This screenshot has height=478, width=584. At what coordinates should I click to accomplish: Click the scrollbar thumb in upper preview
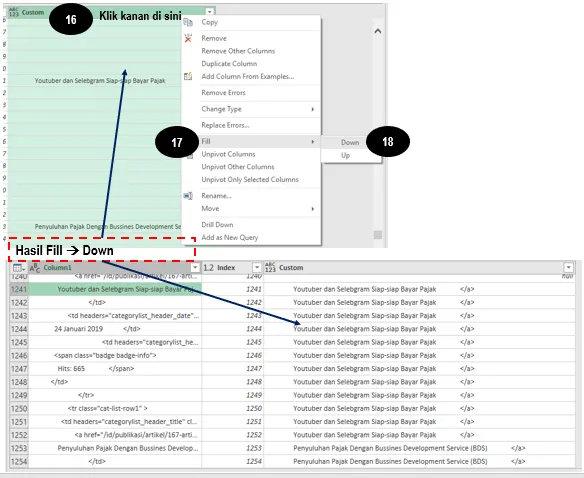378,235
